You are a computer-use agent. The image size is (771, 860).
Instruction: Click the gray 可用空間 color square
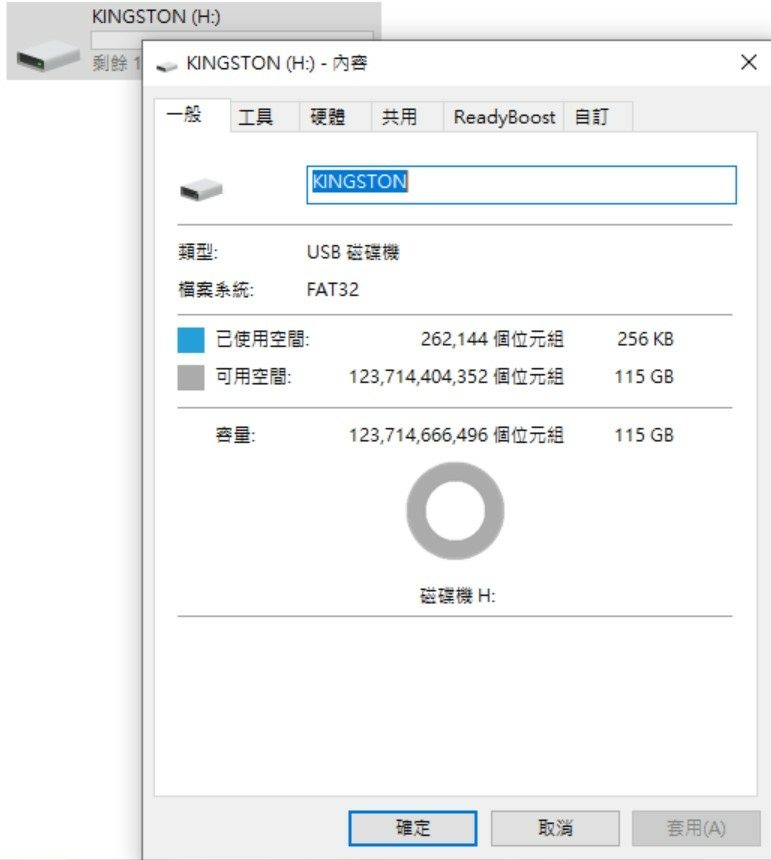coord(191,377)
